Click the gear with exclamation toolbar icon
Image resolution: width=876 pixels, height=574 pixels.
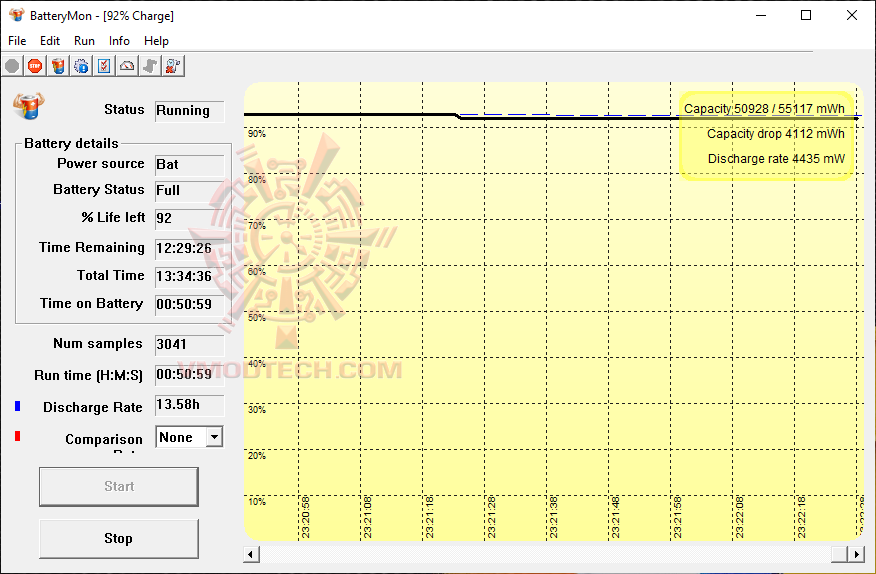click(81, 66)
